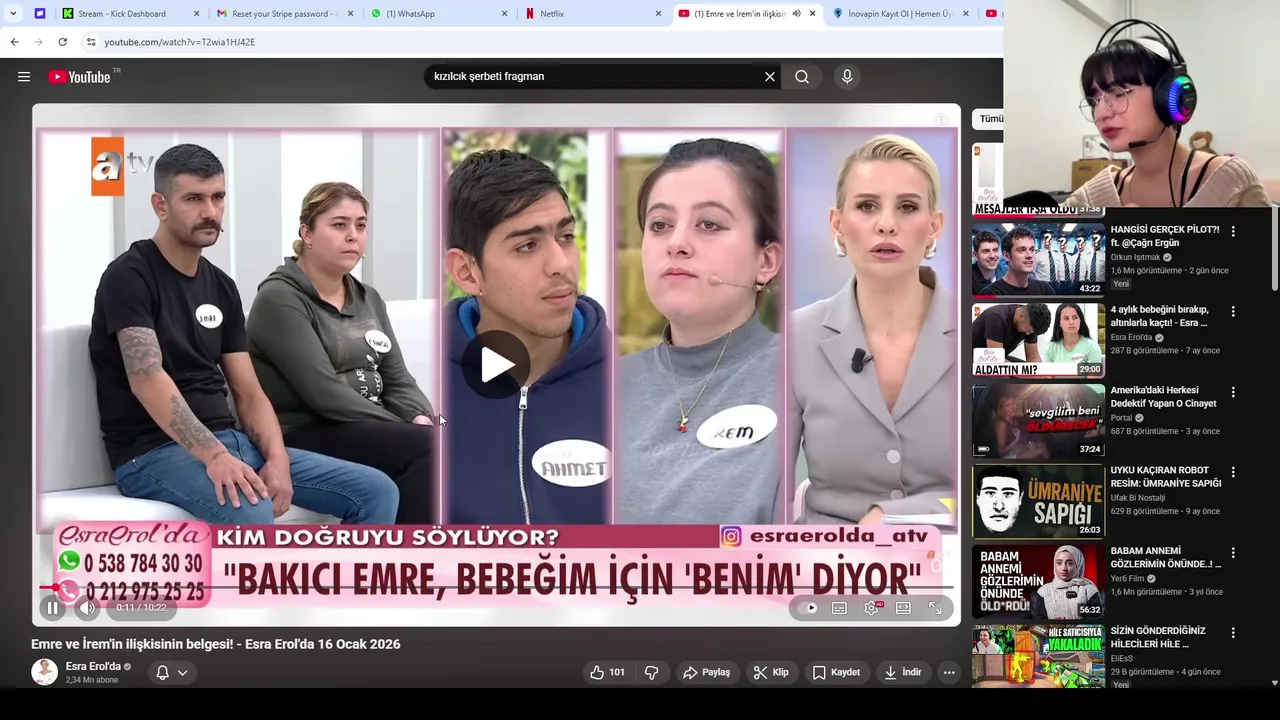Screen dimensions: 1280x720
Task: Switch to Reset your Stripe password tab
Action: 284,14
